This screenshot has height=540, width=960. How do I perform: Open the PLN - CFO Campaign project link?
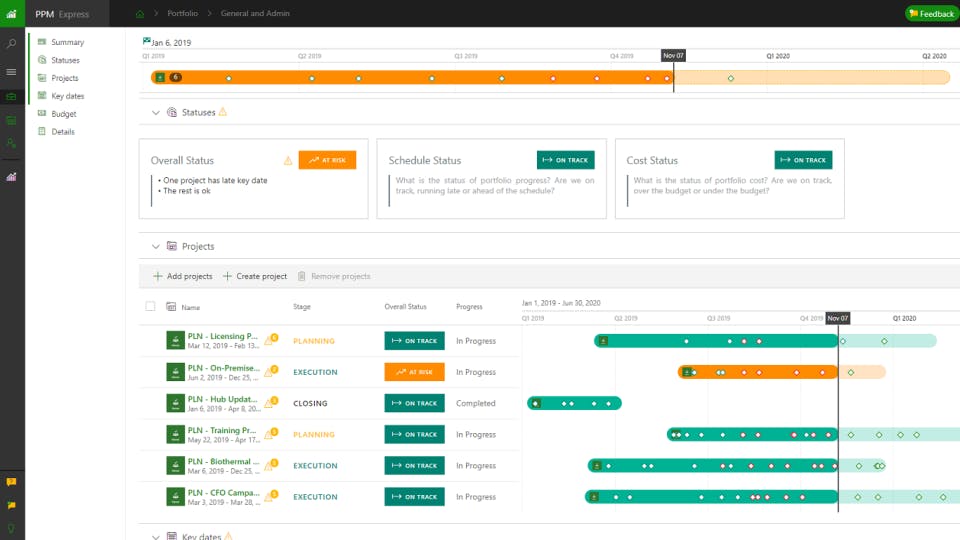click(223, 492)
